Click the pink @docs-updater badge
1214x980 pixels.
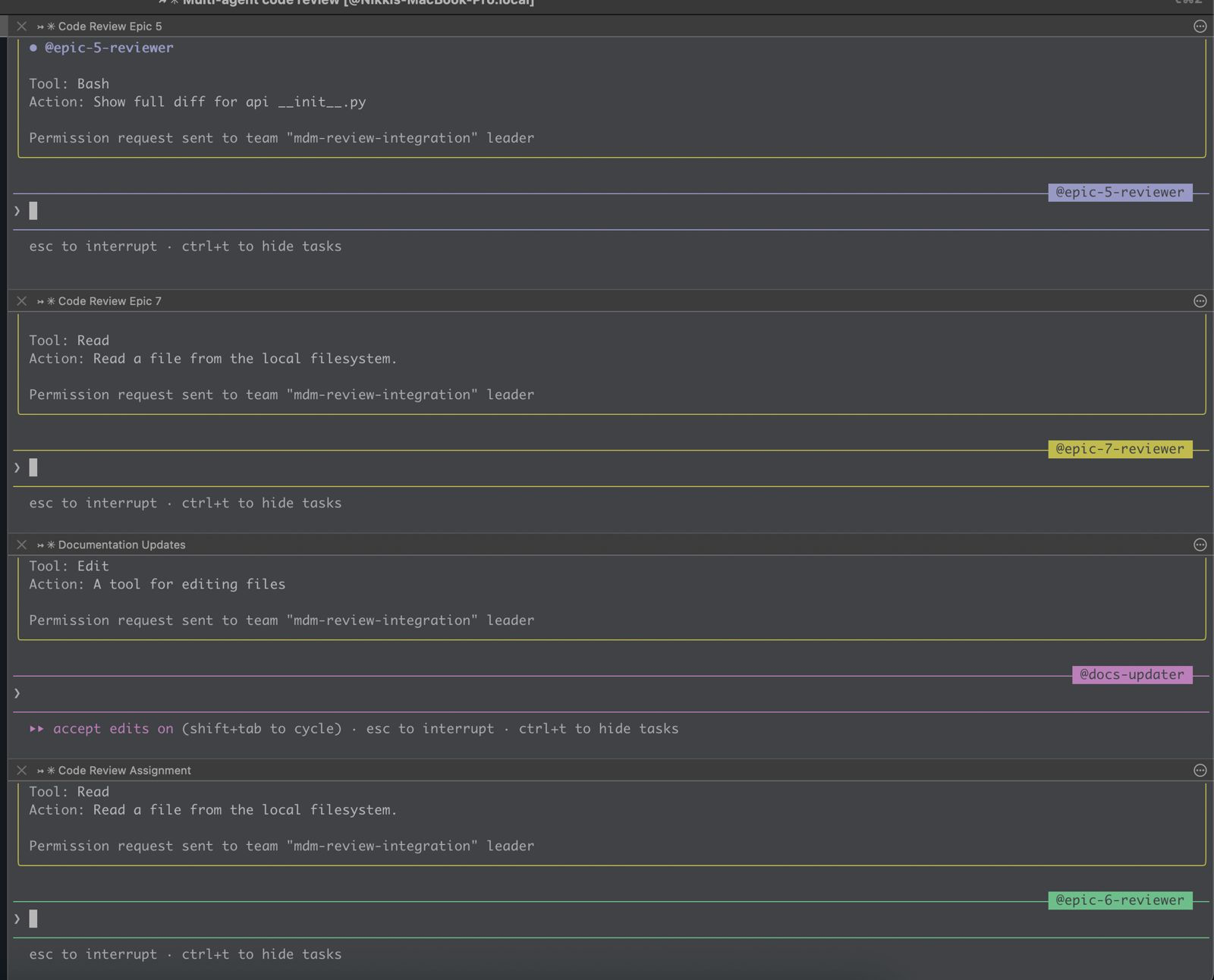coord(1131,675)
